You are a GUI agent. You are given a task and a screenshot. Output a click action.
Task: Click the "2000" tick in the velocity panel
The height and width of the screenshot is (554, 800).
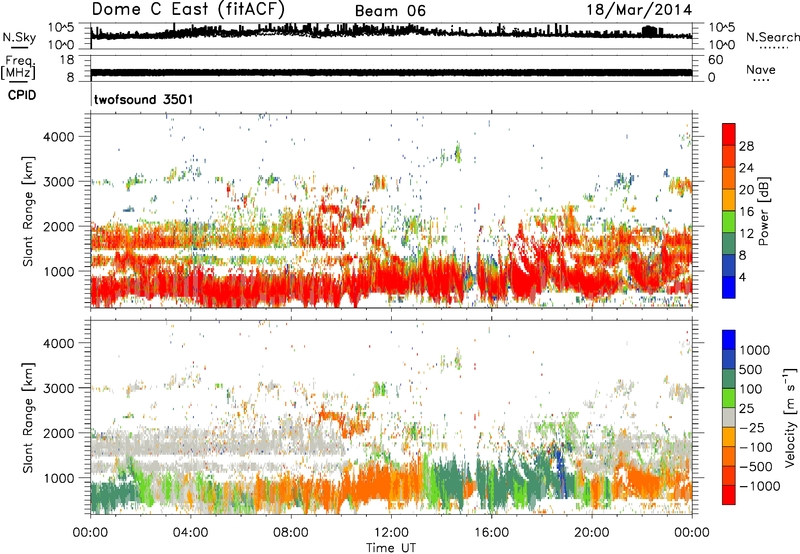click(58, 433)
